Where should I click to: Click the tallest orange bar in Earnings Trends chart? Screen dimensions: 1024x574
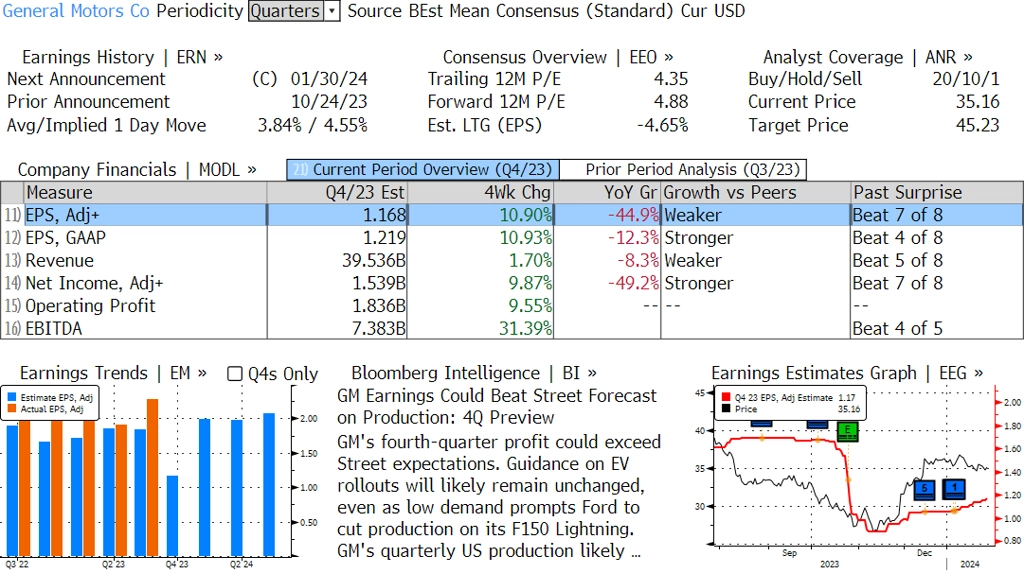tap(152, 477)
